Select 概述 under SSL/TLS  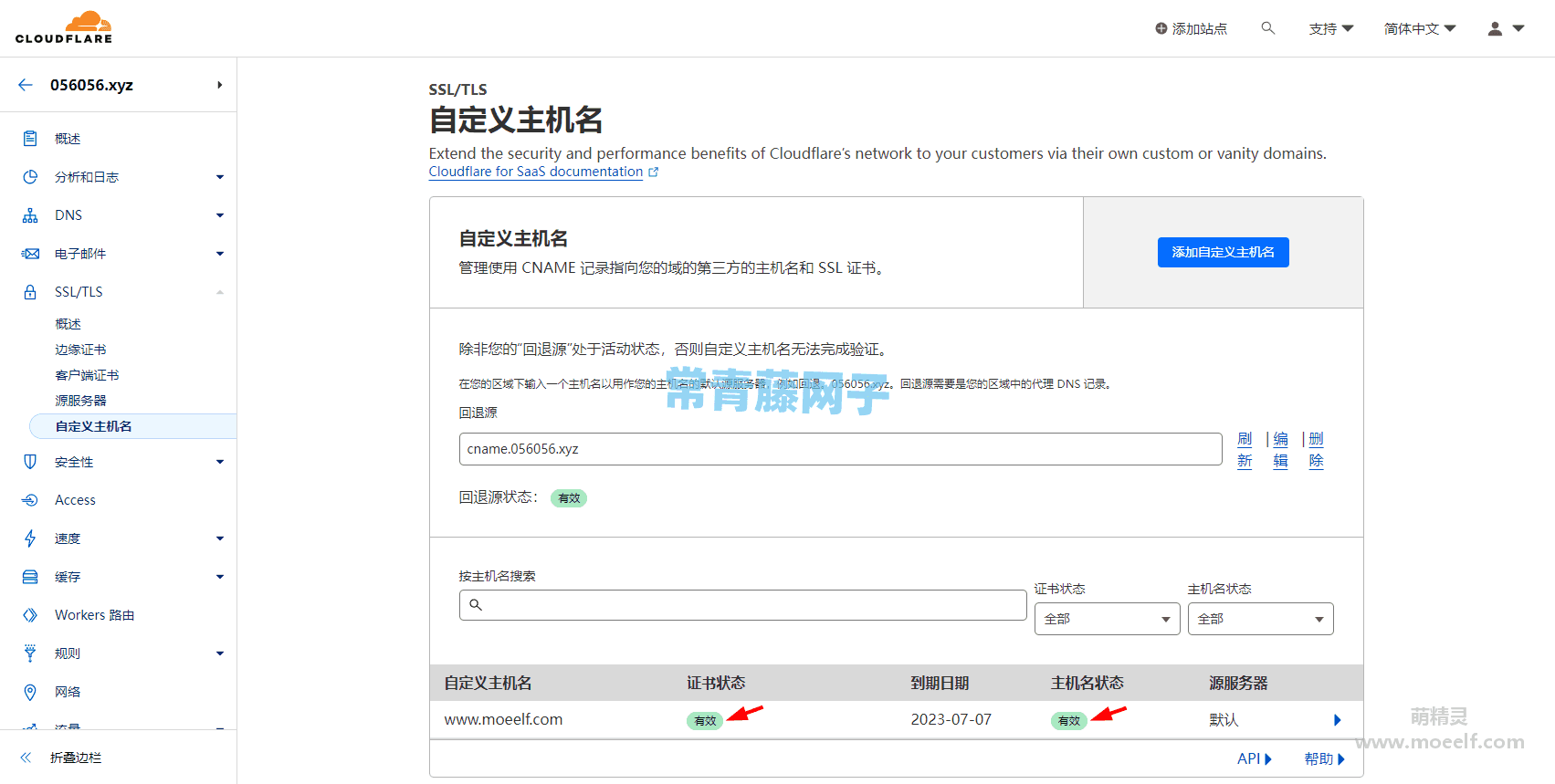[x=68, y=324]
